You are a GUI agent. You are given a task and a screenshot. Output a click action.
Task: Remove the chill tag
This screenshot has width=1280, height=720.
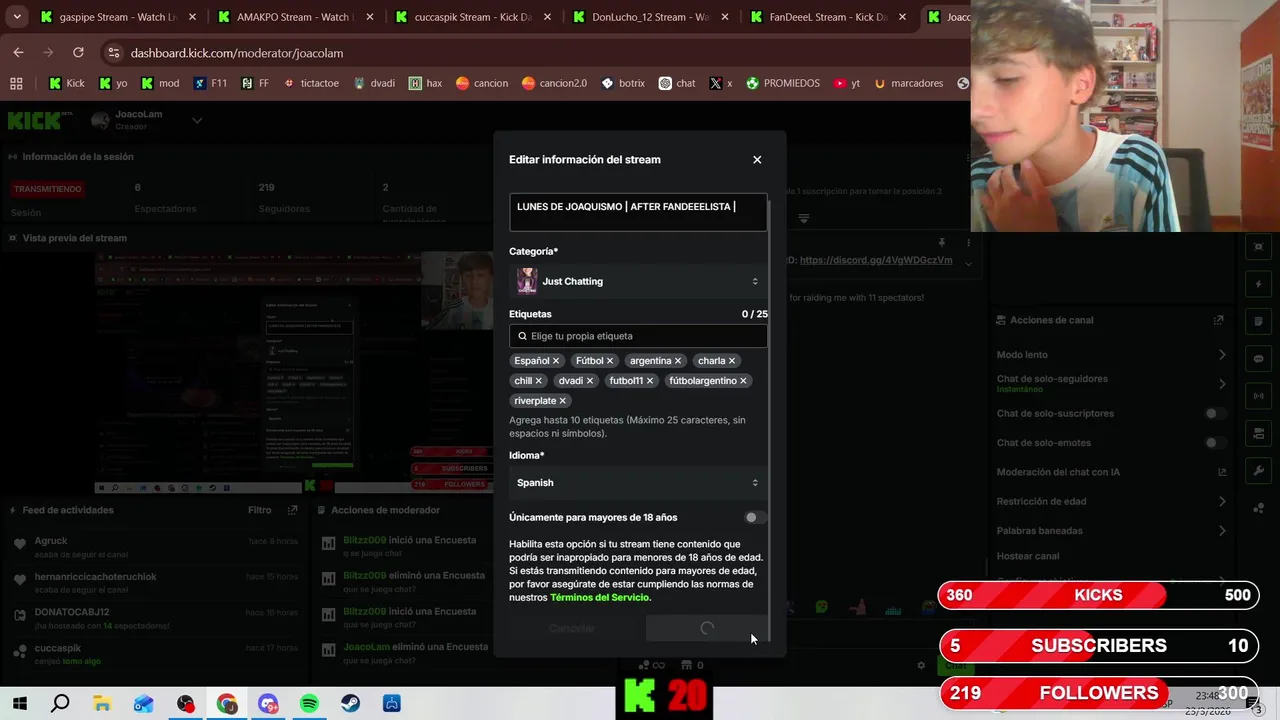pos(539,381)
